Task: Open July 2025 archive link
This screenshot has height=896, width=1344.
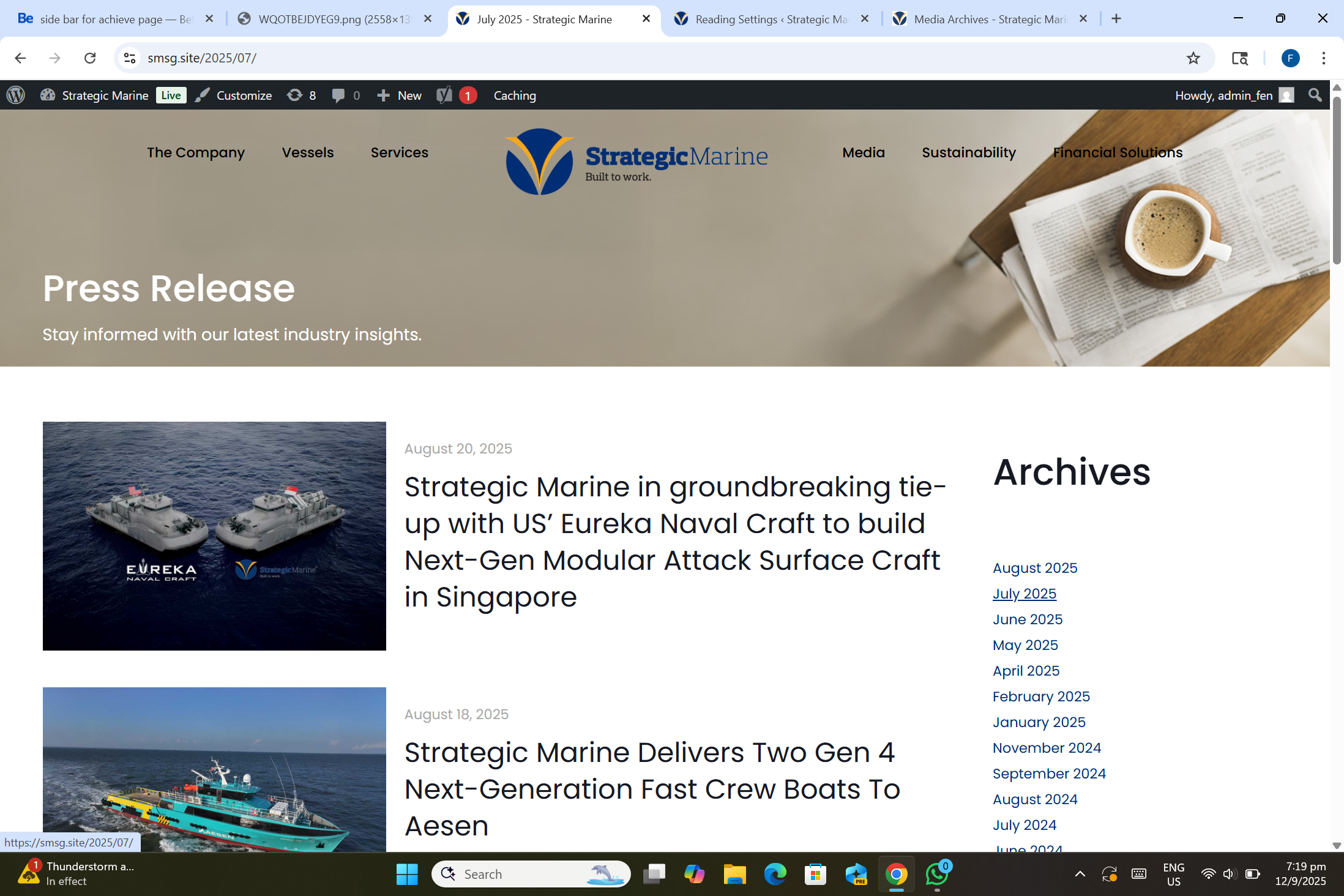Action: click(x=1025, y=594)
